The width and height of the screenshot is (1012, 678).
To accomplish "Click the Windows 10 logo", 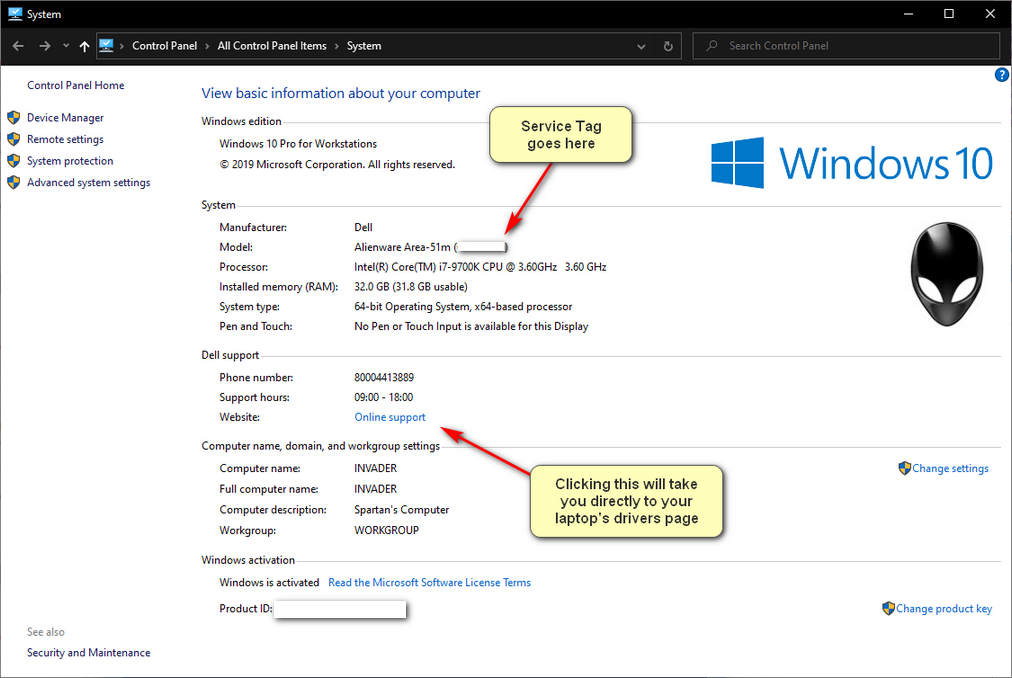I will (851, 162).
